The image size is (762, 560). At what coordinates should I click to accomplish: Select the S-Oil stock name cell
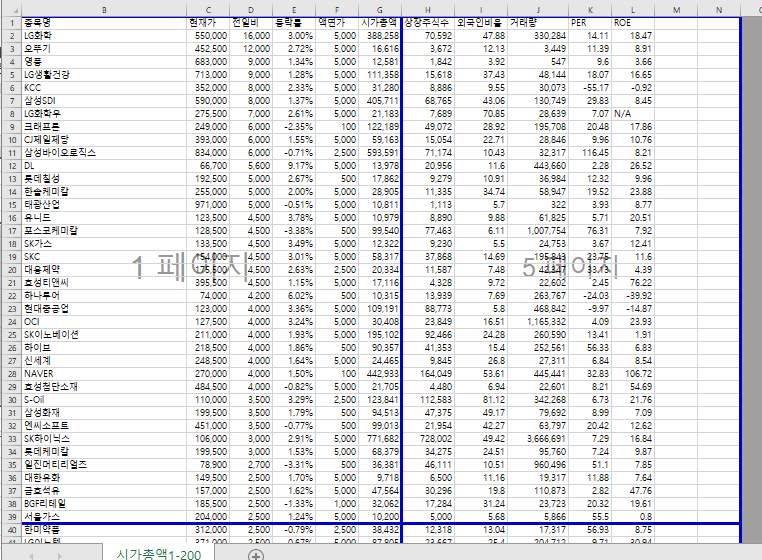[x=104, y=400]
